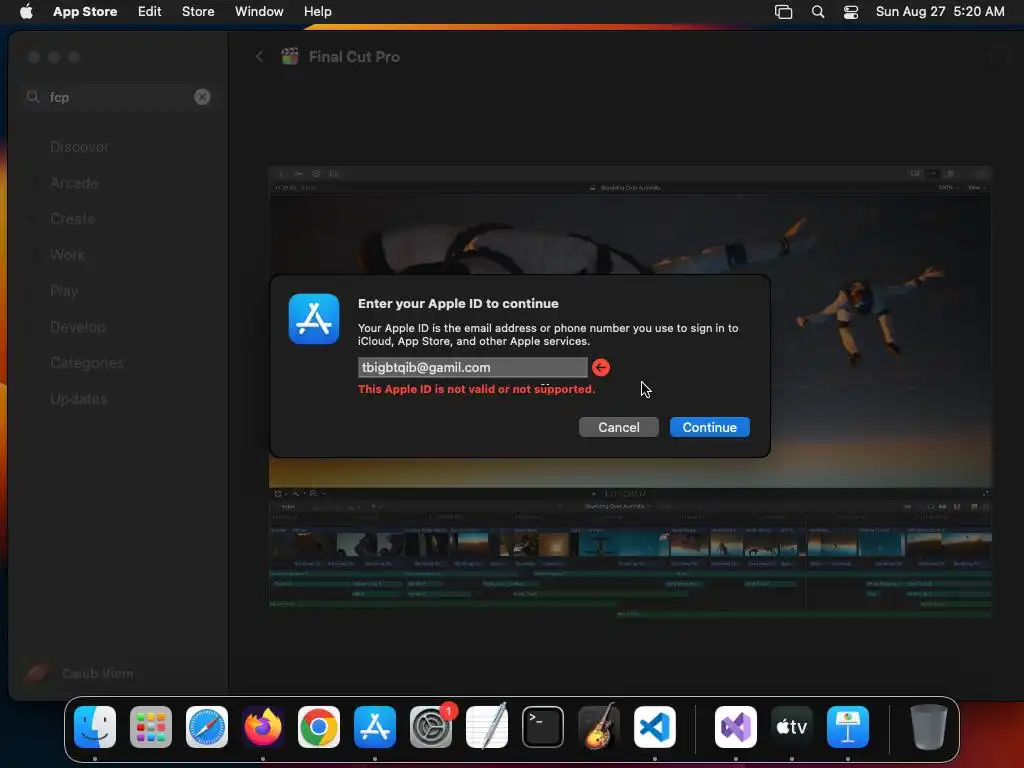Open TextEdit from the Dock
The width and height of the screenshot is (1024, 768).
pyautogui.click(x=487, y=727)
